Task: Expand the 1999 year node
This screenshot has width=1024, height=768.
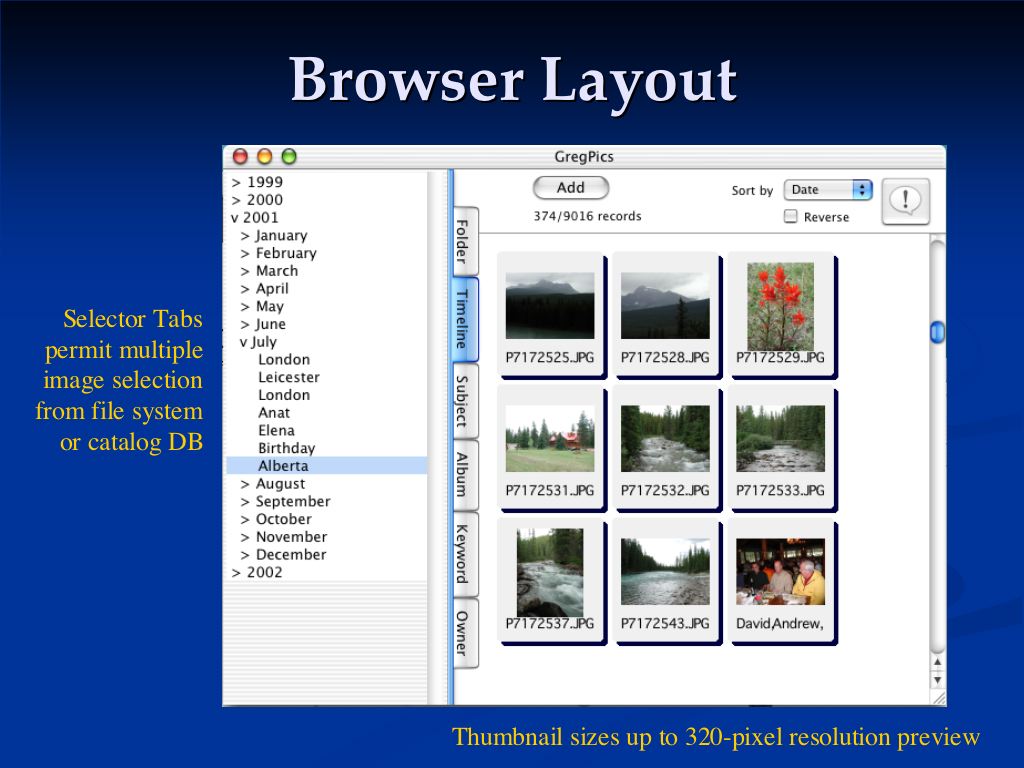Action: (x=236, y=183)
